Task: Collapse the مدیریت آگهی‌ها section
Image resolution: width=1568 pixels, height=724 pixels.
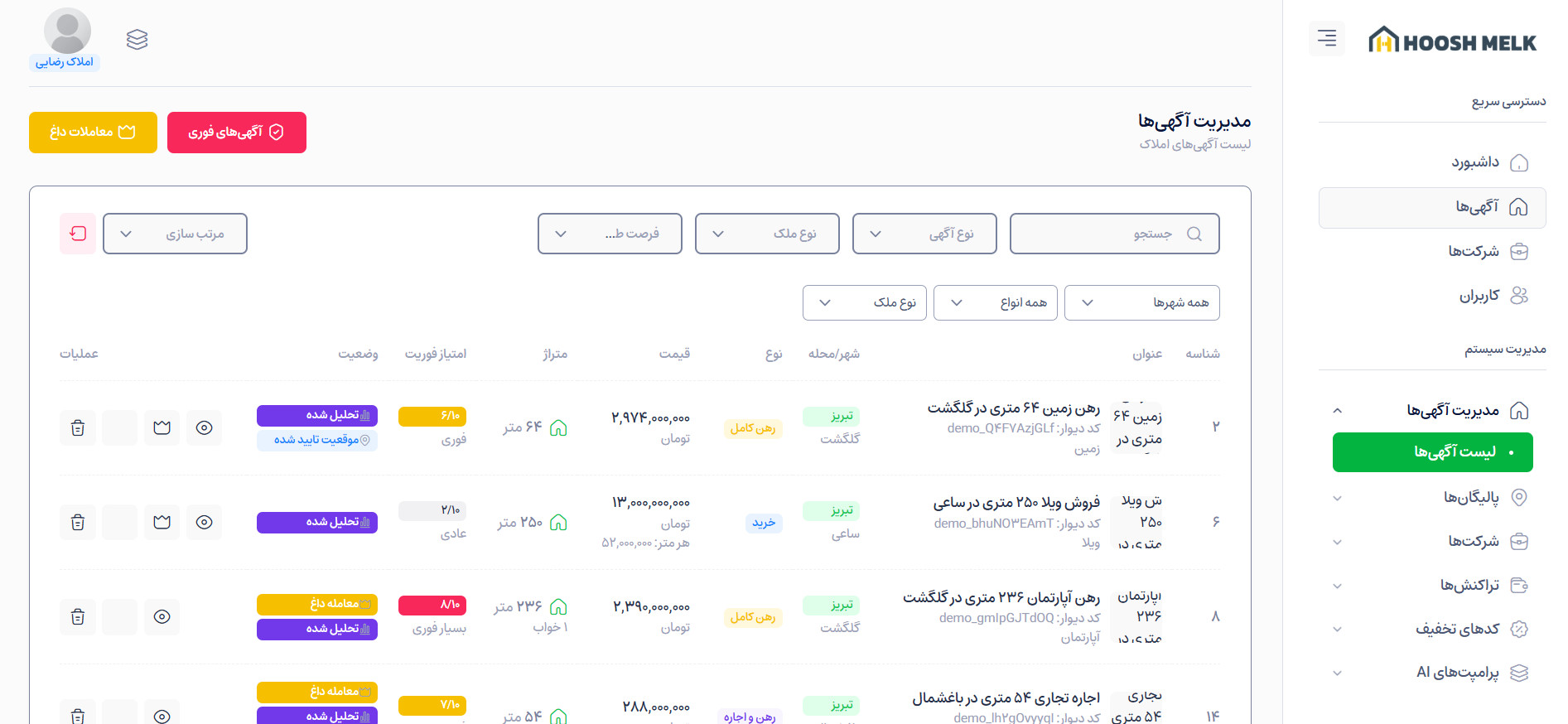Action: coord(1432,410)
